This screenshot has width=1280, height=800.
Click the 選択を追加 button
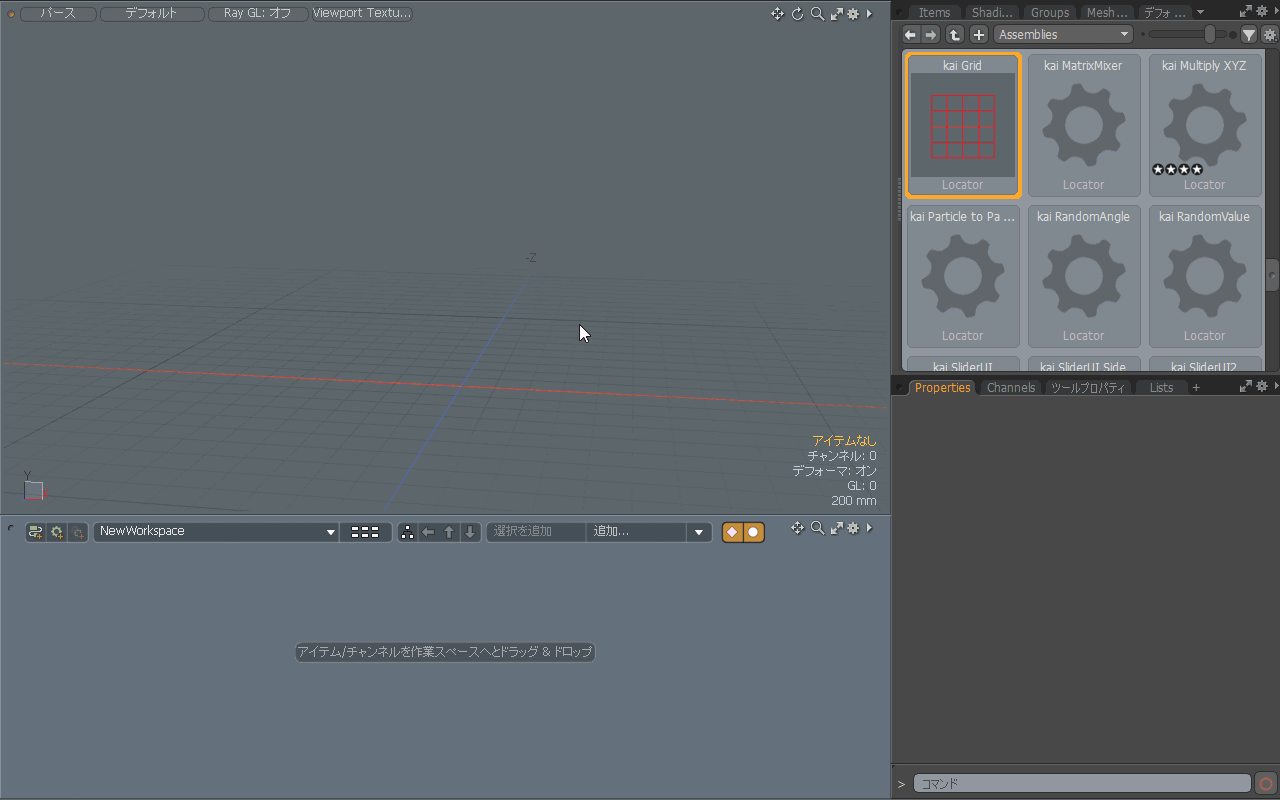(537, 532)
